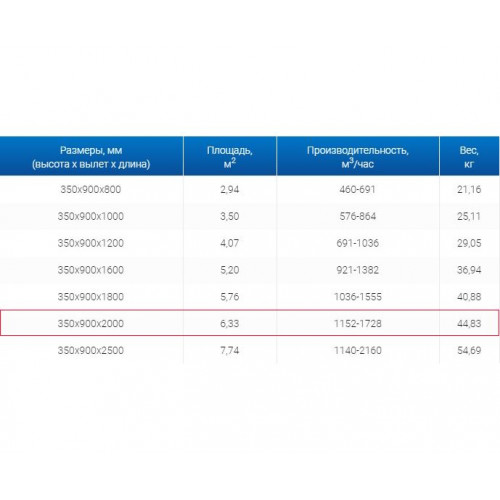Click the performance value 576-864
This screenshot has width=500, height=500.
pyautogui.click(x=358, y=216)
